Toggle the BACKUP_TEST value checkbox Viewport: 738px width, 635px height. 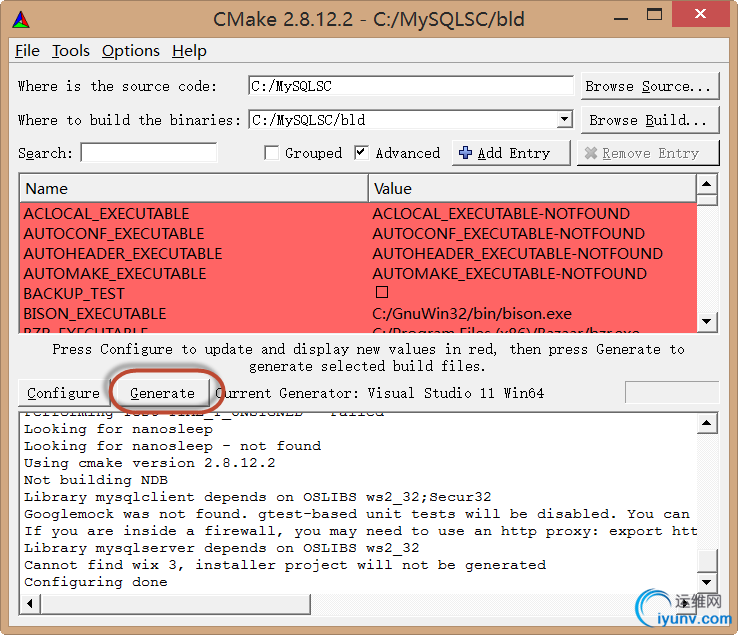382,292
